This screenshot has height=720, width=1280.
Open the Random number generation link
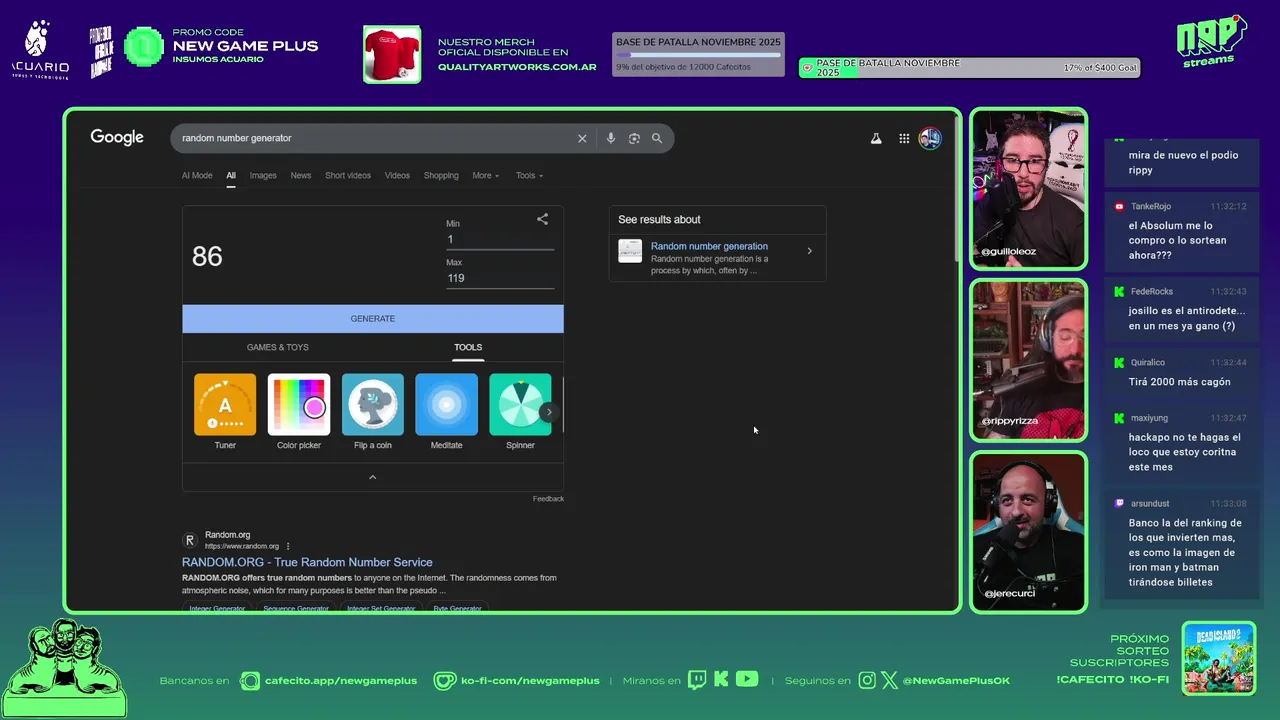coord(709,246)
